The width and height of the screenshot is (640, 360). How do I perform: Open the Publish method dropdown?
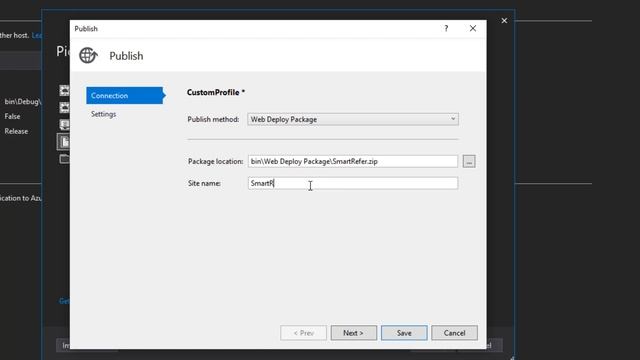click(x=353, y=119)
